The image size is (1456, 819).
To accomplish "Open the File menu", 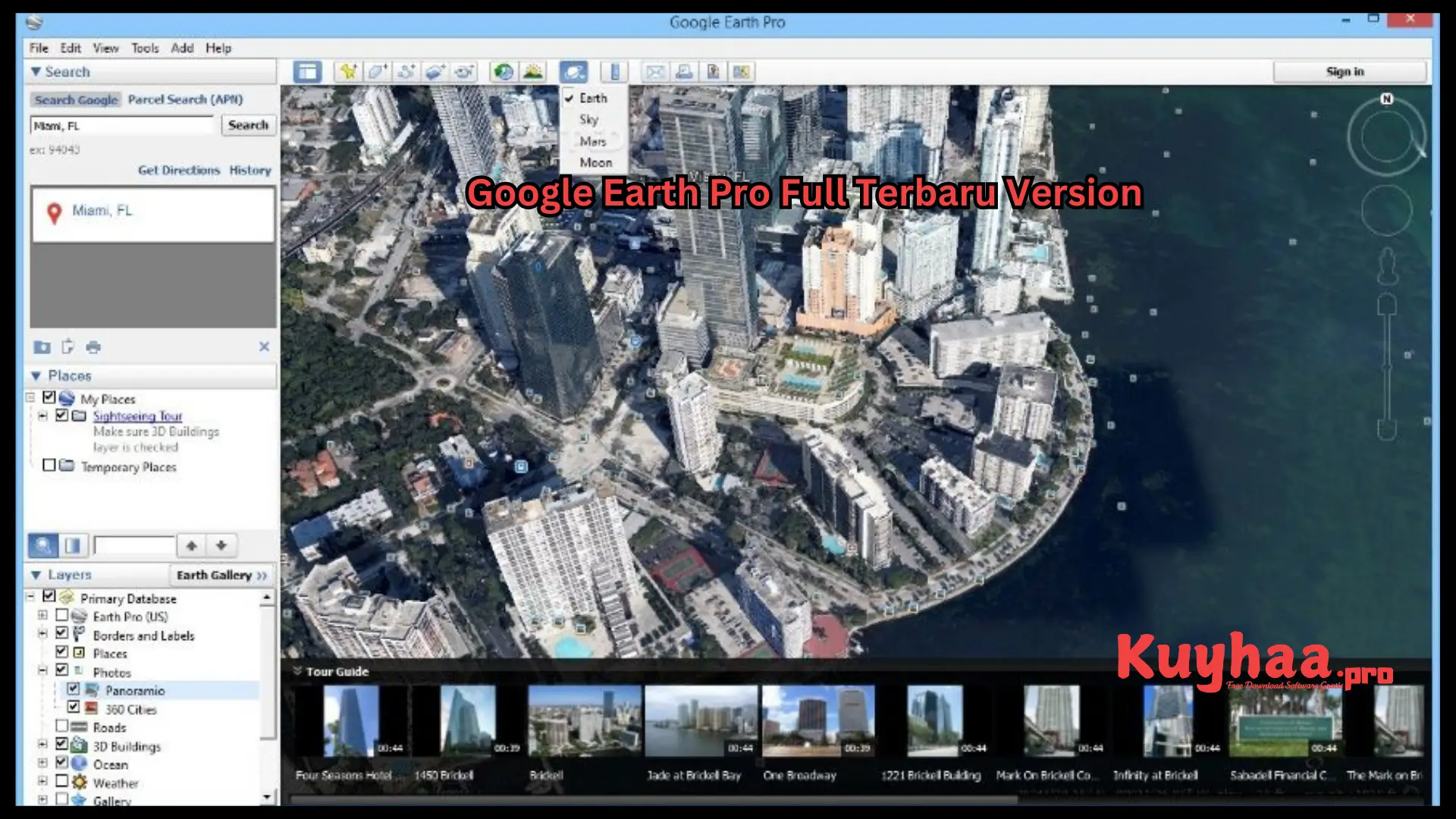I will [x=39, y=48].
